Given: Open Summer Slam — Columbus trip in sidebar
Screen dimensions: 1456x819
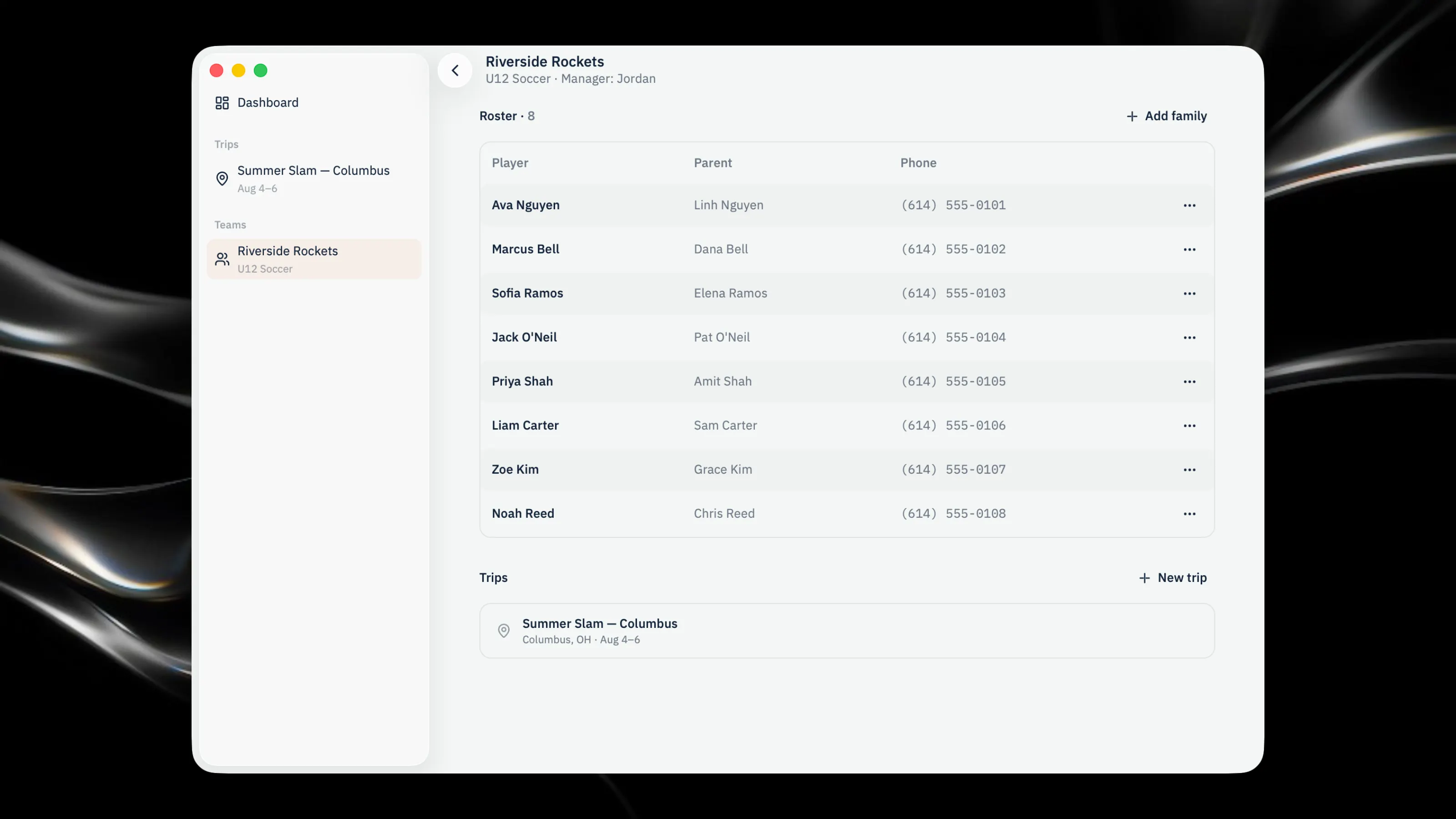Looking at the screenshot, I should [x=313, y=179].
